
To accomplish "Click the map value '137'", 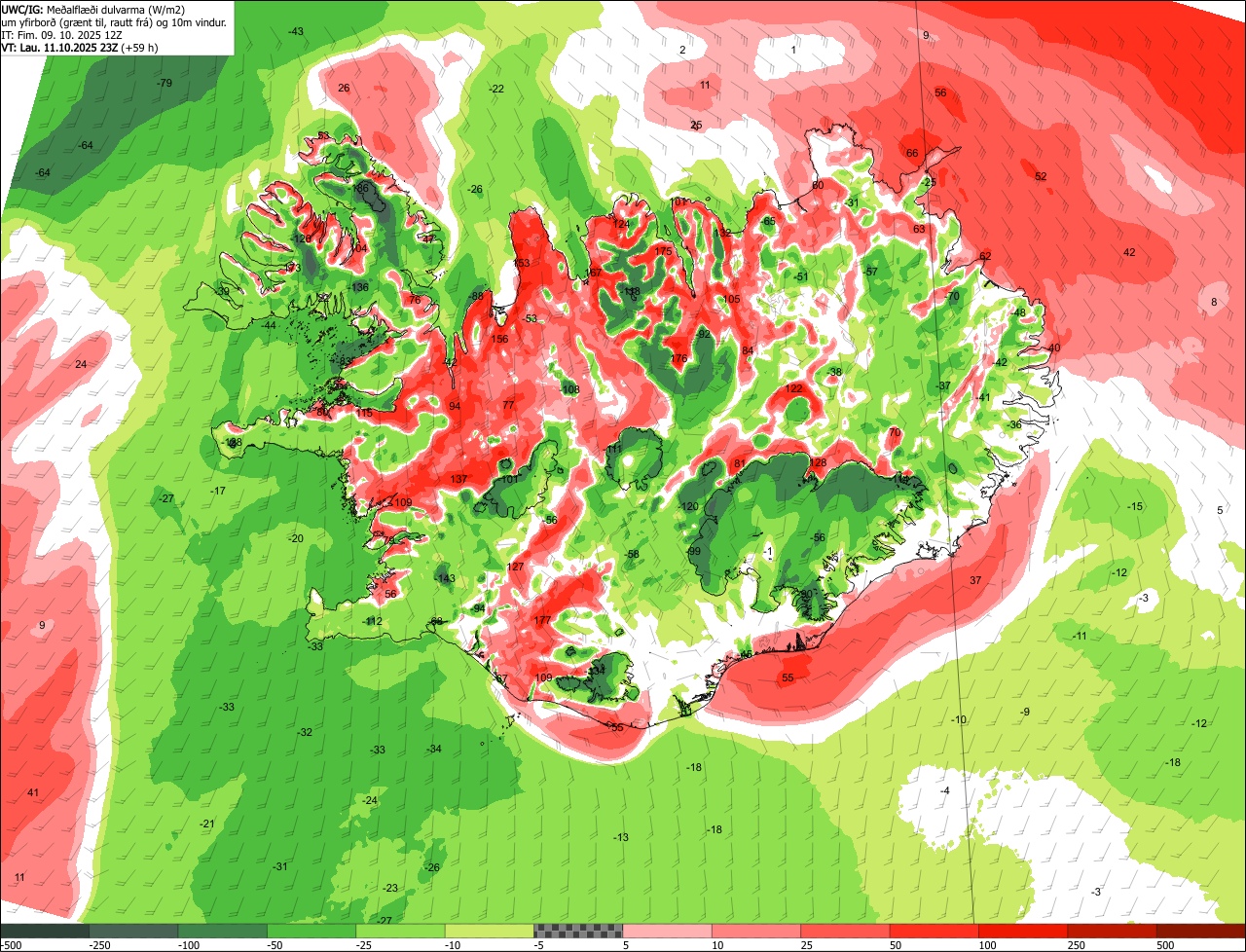I will tap(459, 479).
